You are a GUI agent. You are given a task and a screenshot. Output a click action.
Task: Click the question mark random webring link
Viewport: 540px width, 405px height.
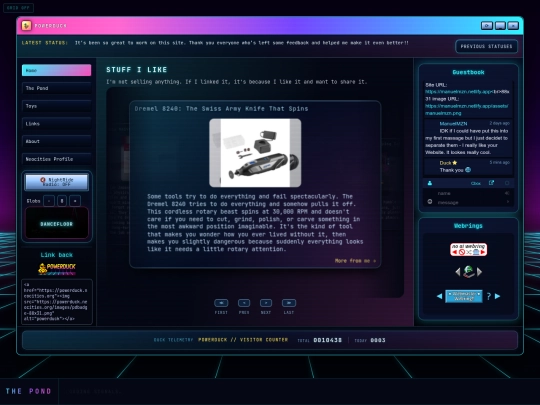coord(489,296)
